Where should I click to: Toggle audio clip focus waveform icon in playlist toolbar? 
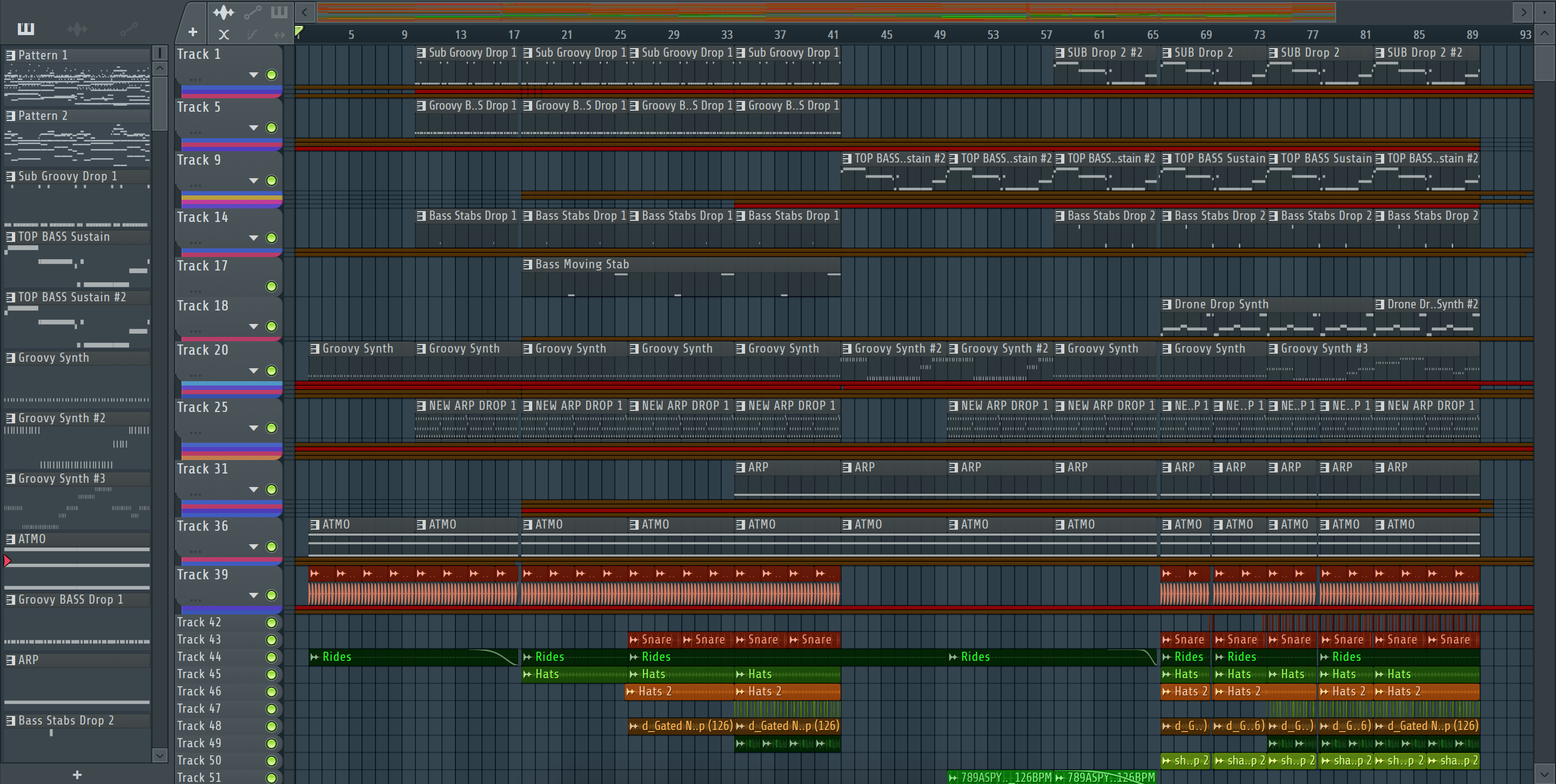(x=224, y=12)
